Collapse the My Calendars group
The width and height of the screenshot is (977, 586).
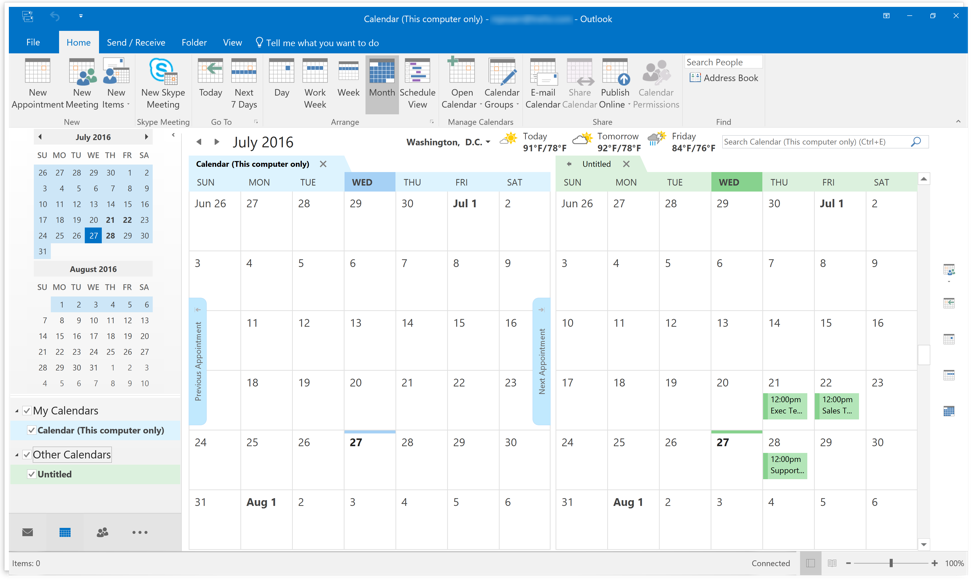coord(17,411)
